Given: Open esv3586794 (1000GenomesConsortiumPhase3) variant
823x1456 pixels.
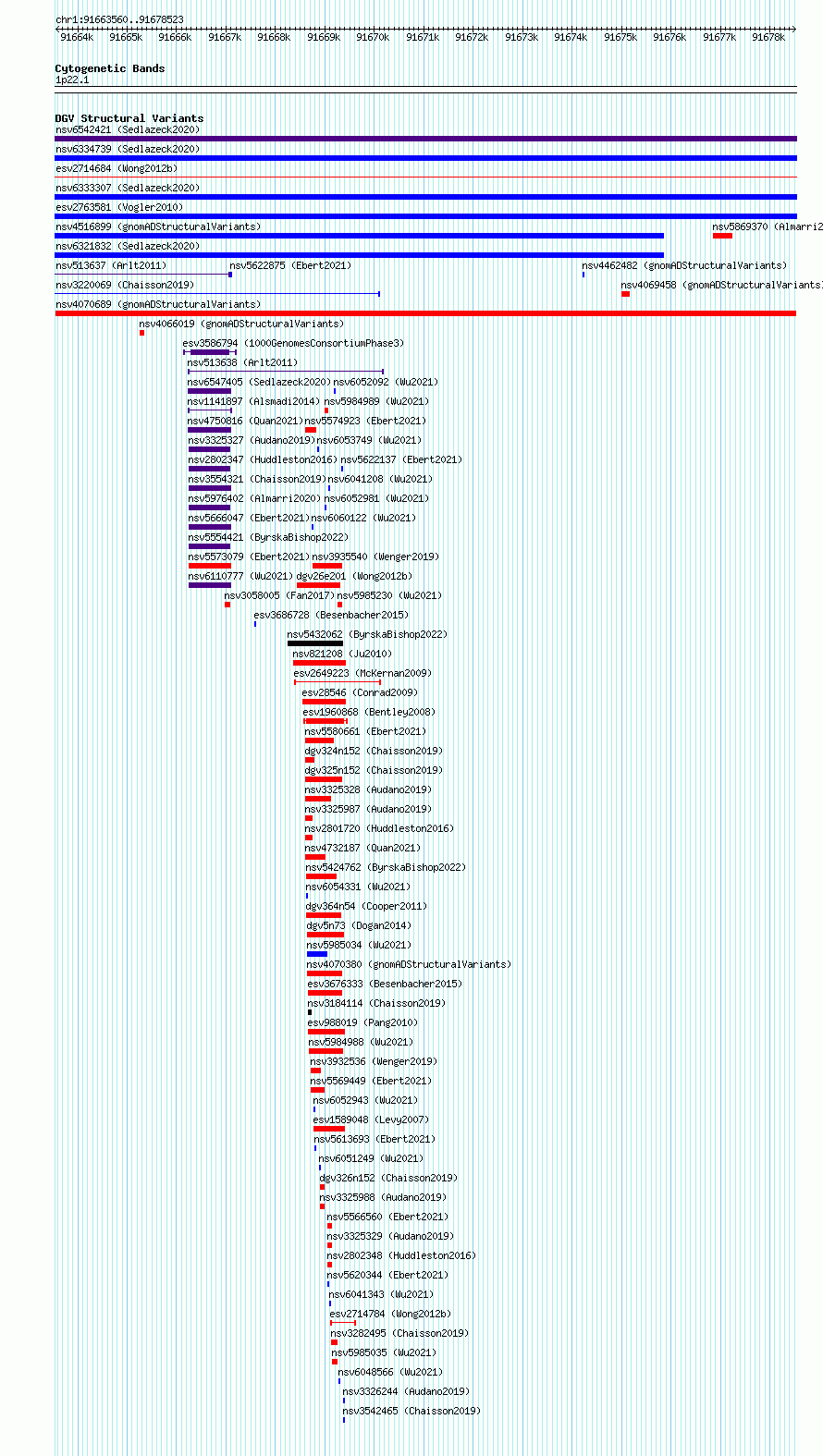Looking at the screenshot, I should click(293, 343).
